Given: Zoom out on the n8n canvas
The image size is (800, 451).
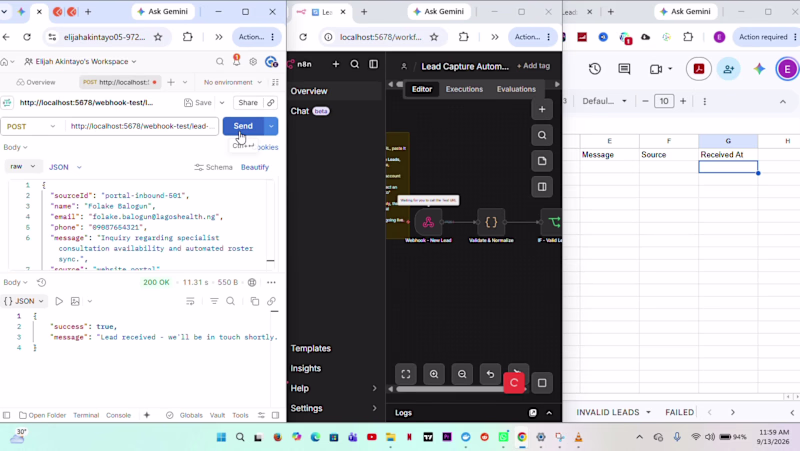Looking at the screenshot, I should coord(462,374).
